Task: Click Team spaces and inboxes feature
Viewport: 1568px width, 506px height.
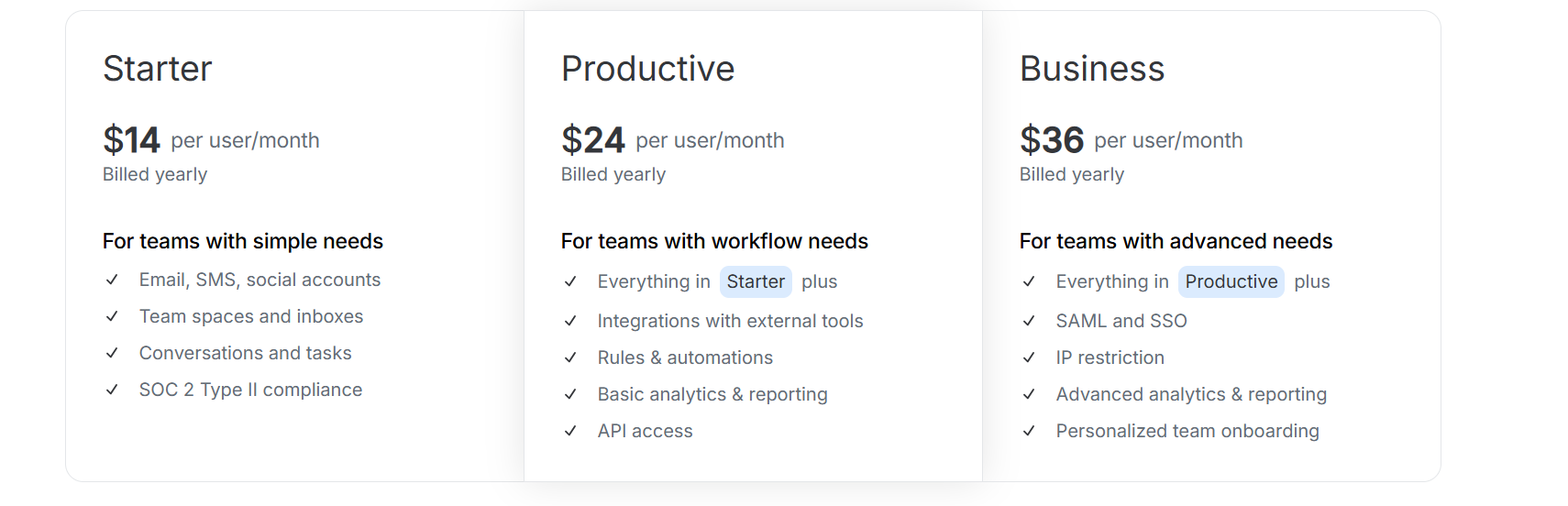Action: coord(250,316)
